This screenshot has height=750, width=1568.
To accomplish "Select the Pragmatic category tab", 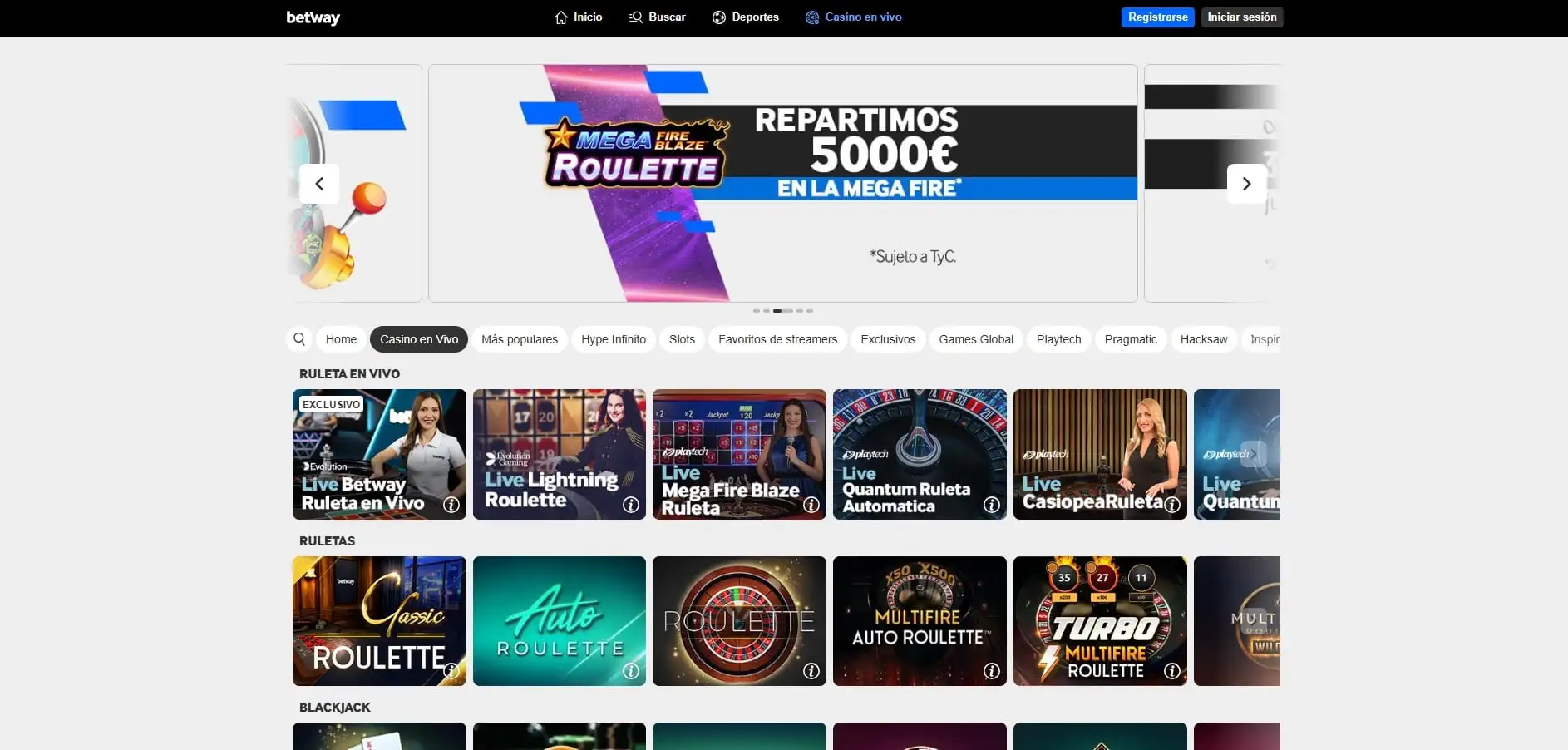I will pyautogui.click(x=1131, y=339).
